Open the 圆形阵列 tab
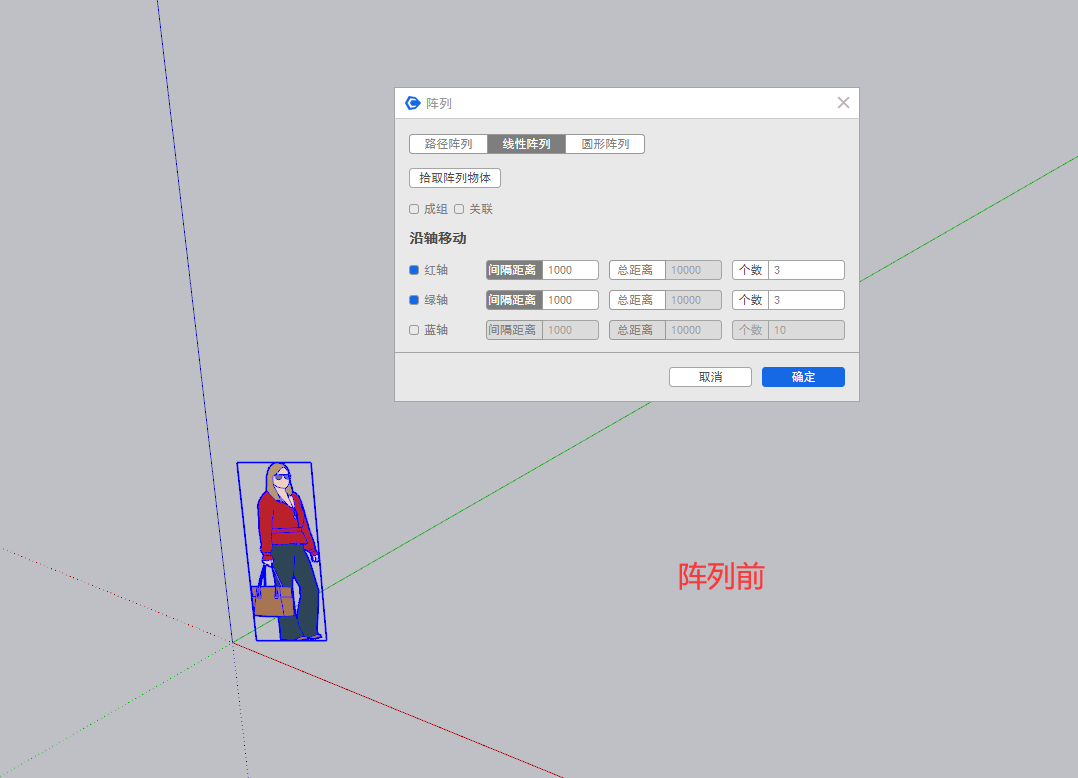The width and height of the screenshot is (1078, 778). click(605, 144)
